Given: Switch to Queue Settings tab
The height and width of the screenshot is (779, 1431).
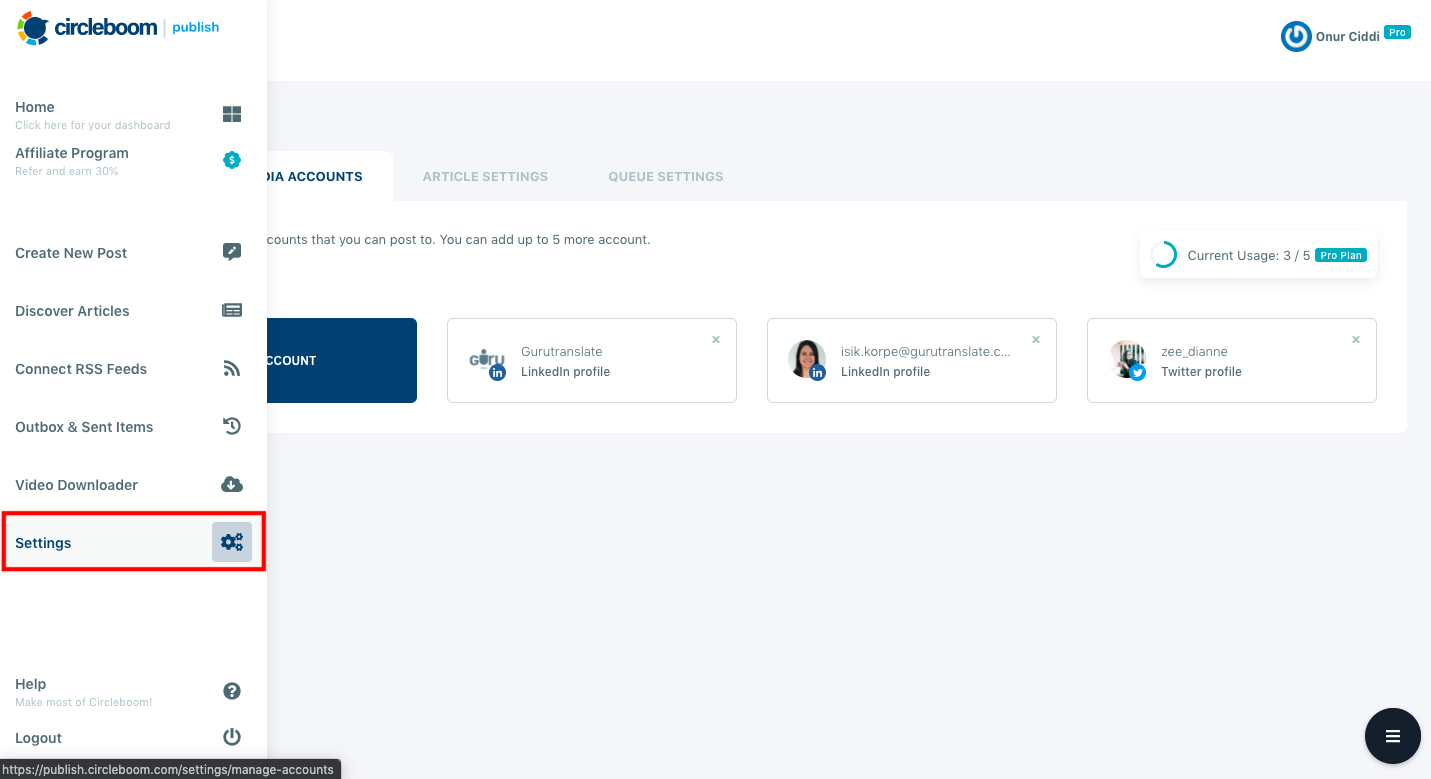Looking at the screenshot, I should [x=666, y=176].
